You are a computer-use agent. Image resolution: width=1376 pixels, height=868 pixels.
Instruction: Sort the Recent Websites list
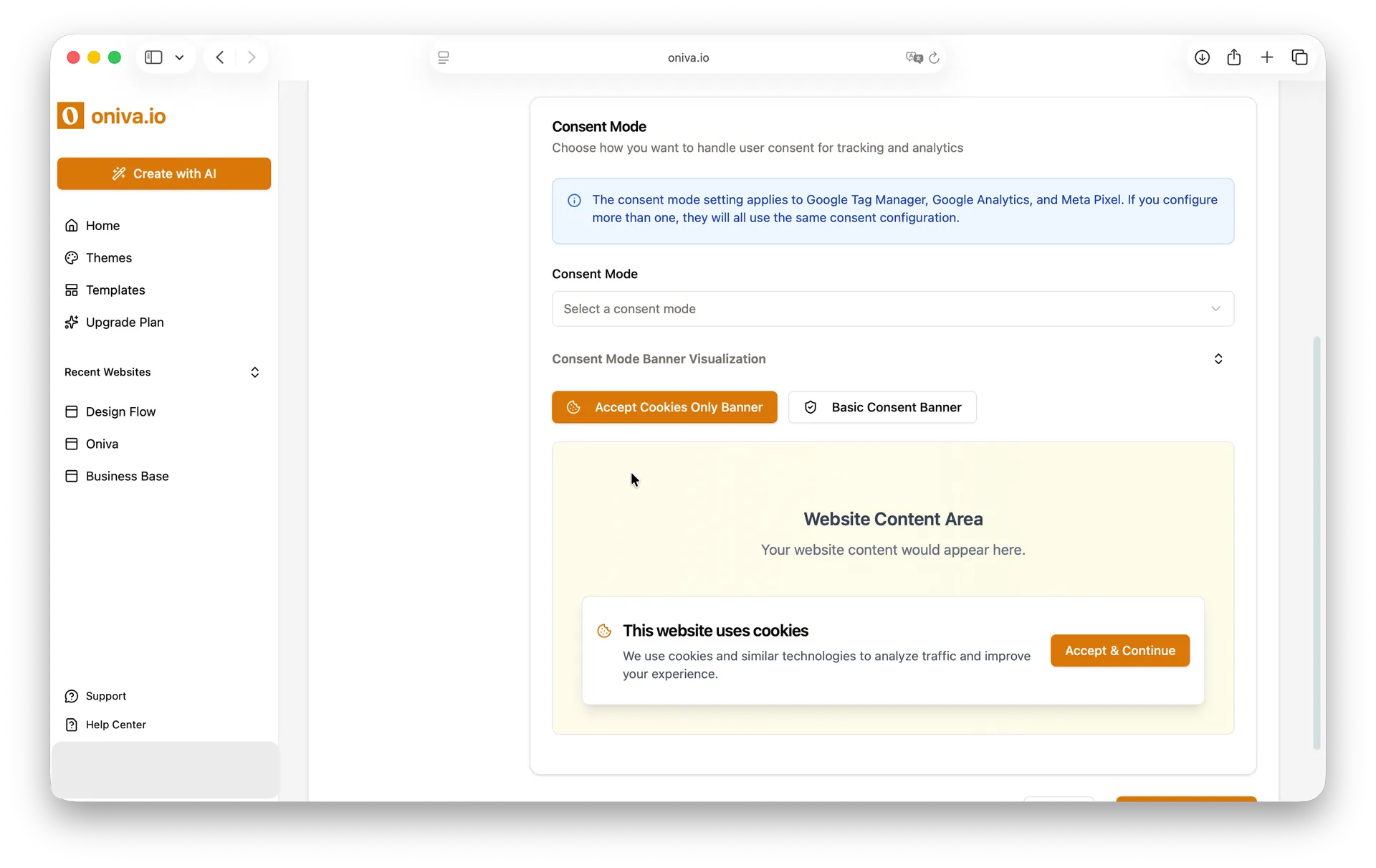point(254,372)
